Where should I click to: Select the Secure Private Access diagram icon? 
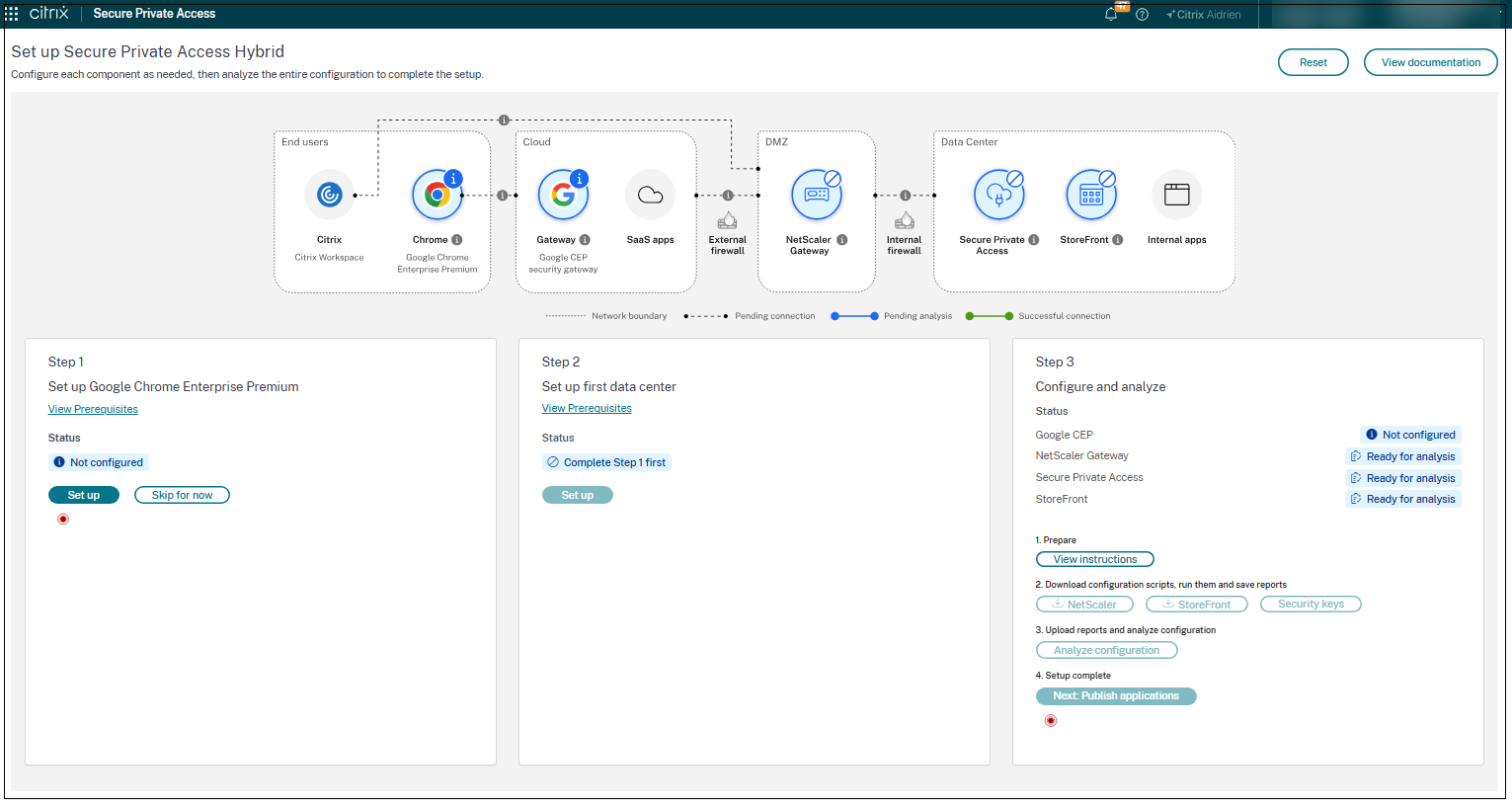pos(999,196)
